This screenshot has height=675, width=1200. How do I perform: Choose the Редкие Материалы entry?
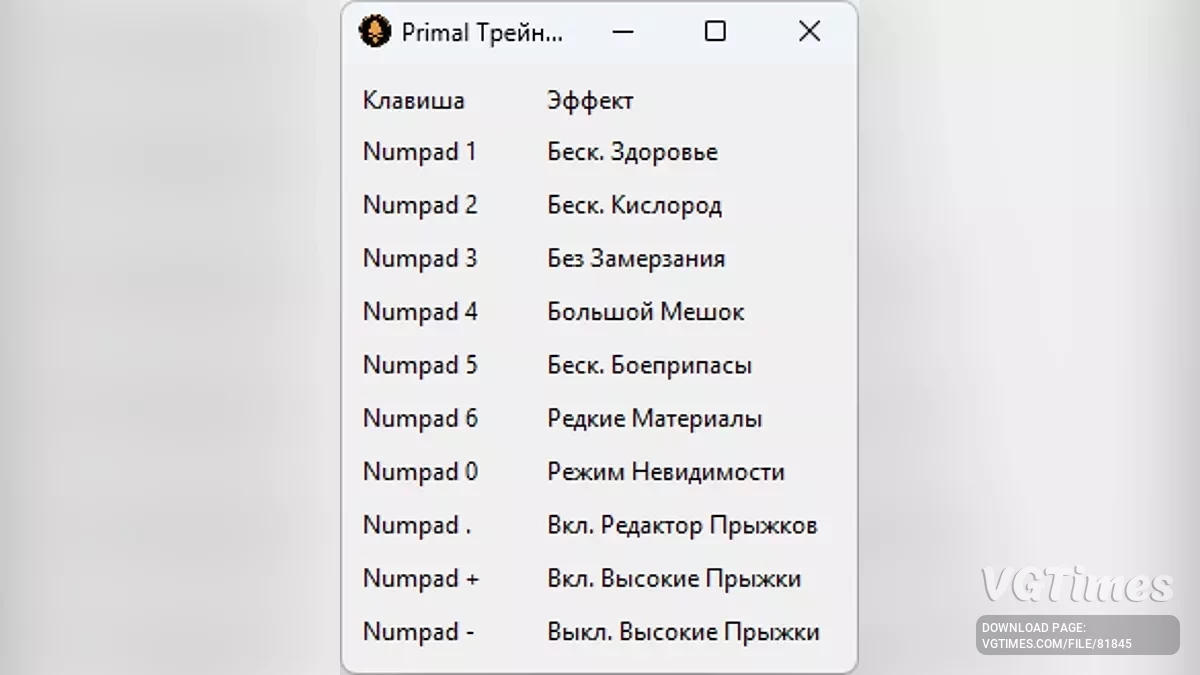(x=654, y=419)
